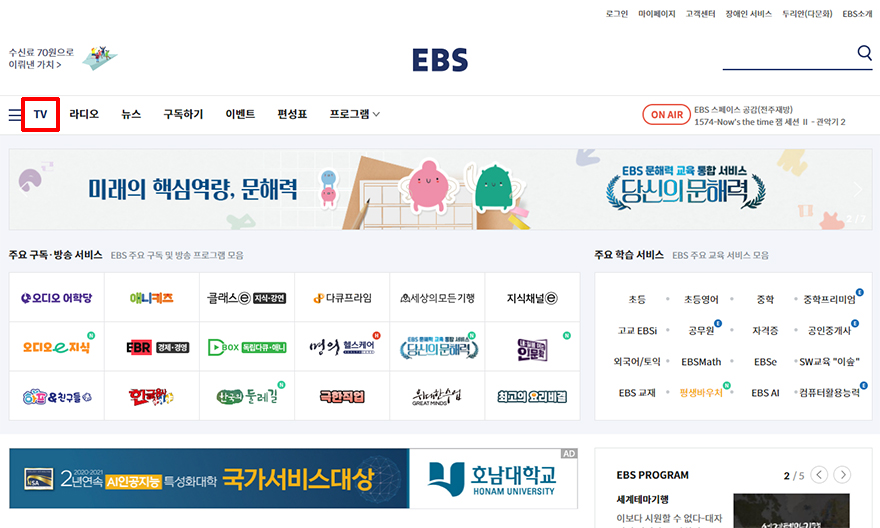
Task: Open the 위대한수업 Great Minds tile
Action: 437,396
